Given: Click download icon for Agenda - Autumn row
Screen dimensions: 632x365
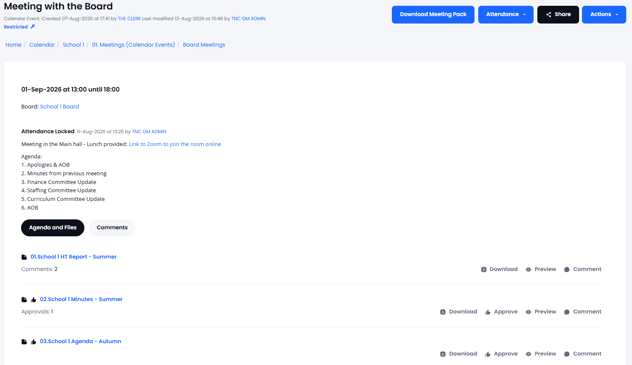Looking at the screenshot, I should (x=443, y=354).
